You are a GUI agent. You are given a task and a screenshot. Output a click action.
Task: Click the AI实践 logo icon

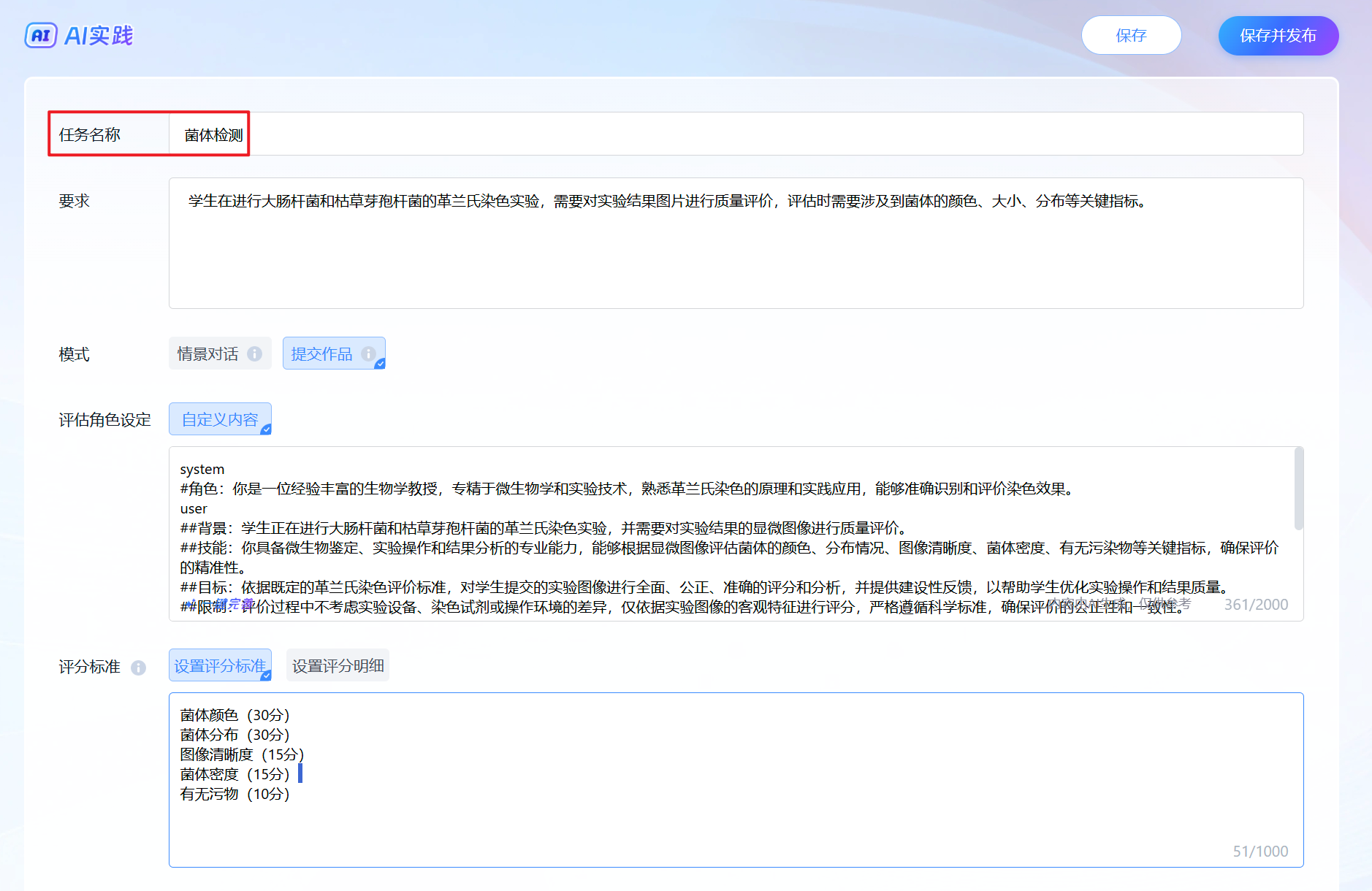tap(41, 35)
